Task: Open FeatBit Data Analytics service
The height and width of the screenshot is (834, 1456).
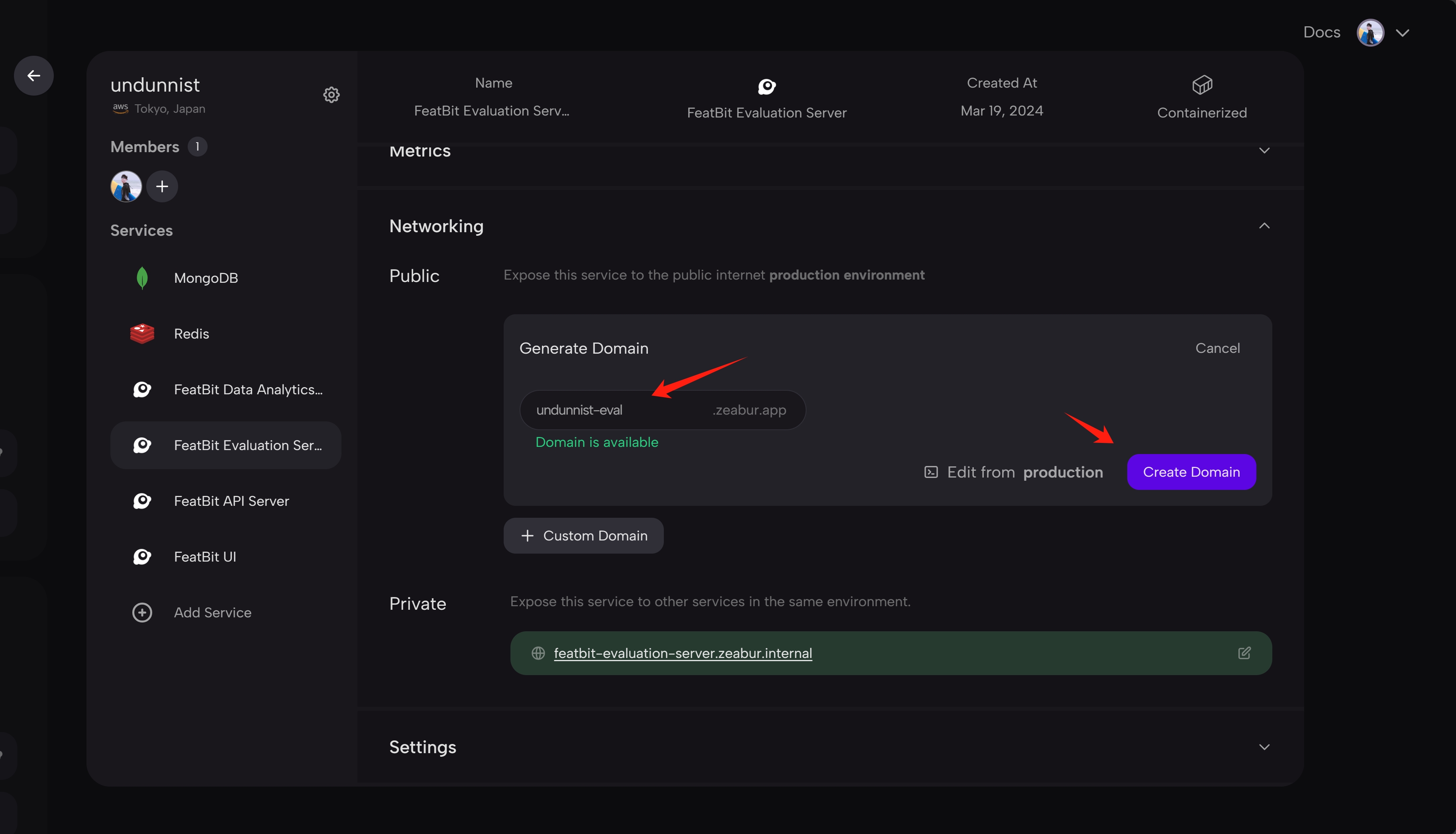Action: coord(226,390)
